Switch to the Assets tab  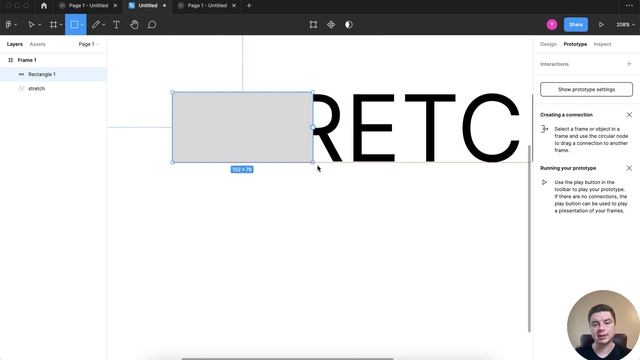(x=38, y=44)
